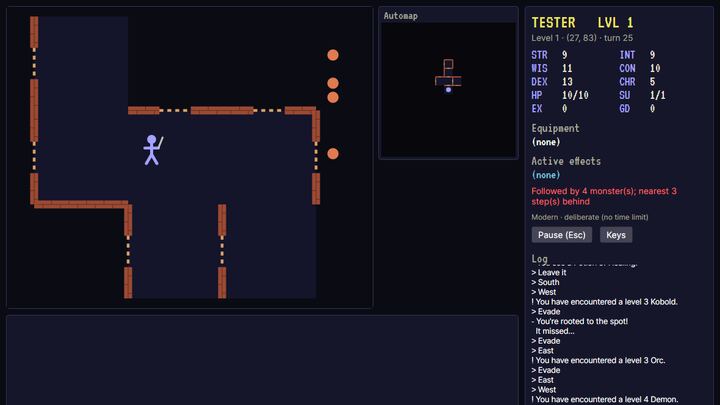
Task: Click the CHR stat value 5
Action: [652, 82]
